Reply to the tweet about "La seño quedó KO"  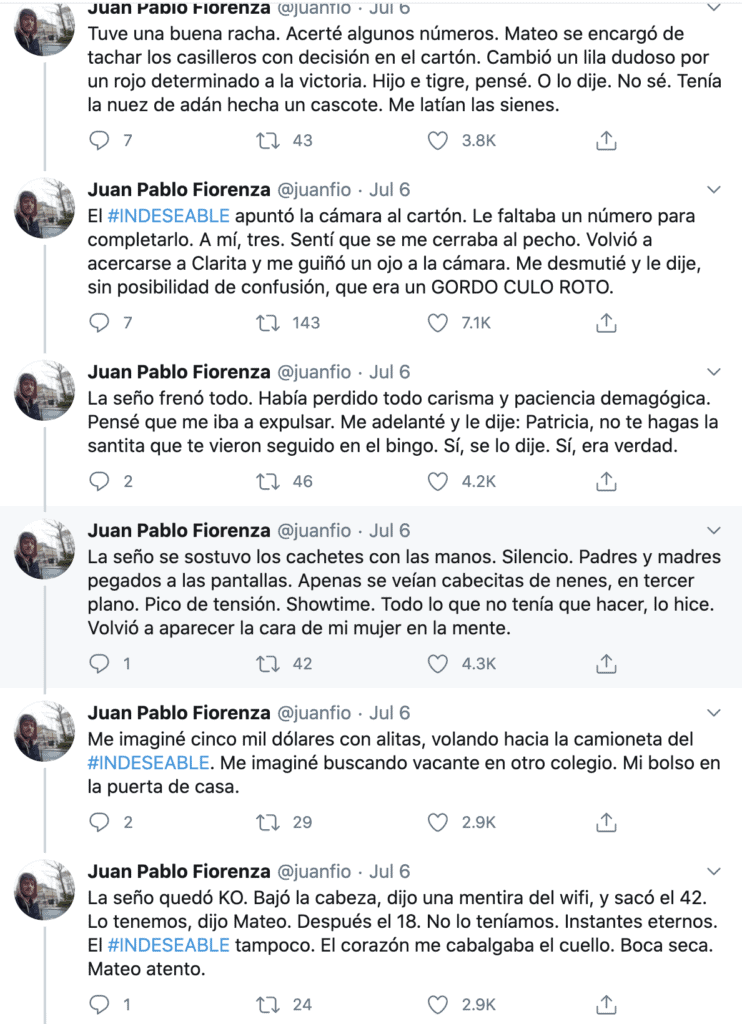(98, 1004)
